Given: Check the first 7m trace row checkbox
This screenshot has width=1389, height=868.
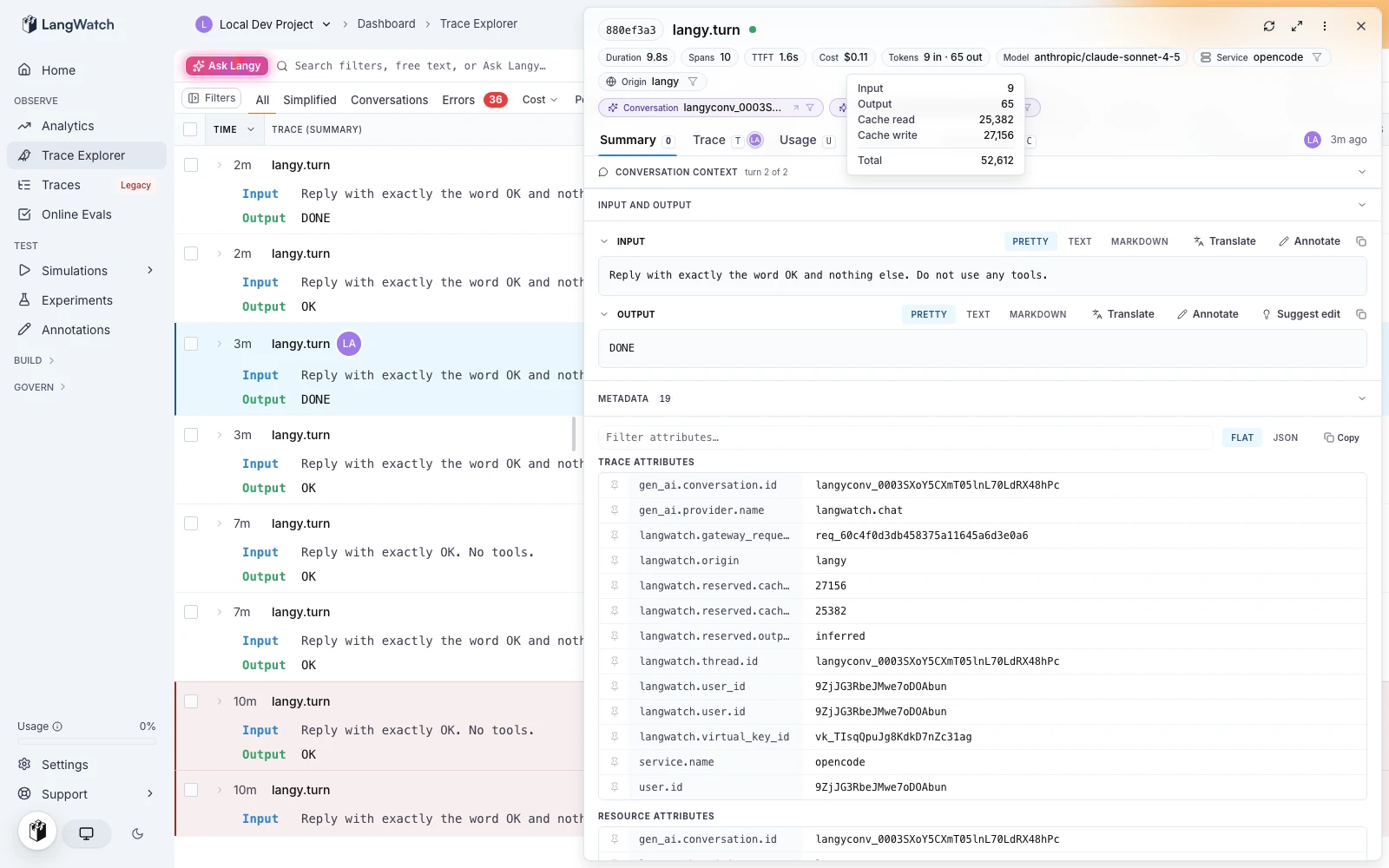Looking at the screenshot, I should tap(191, 523).
